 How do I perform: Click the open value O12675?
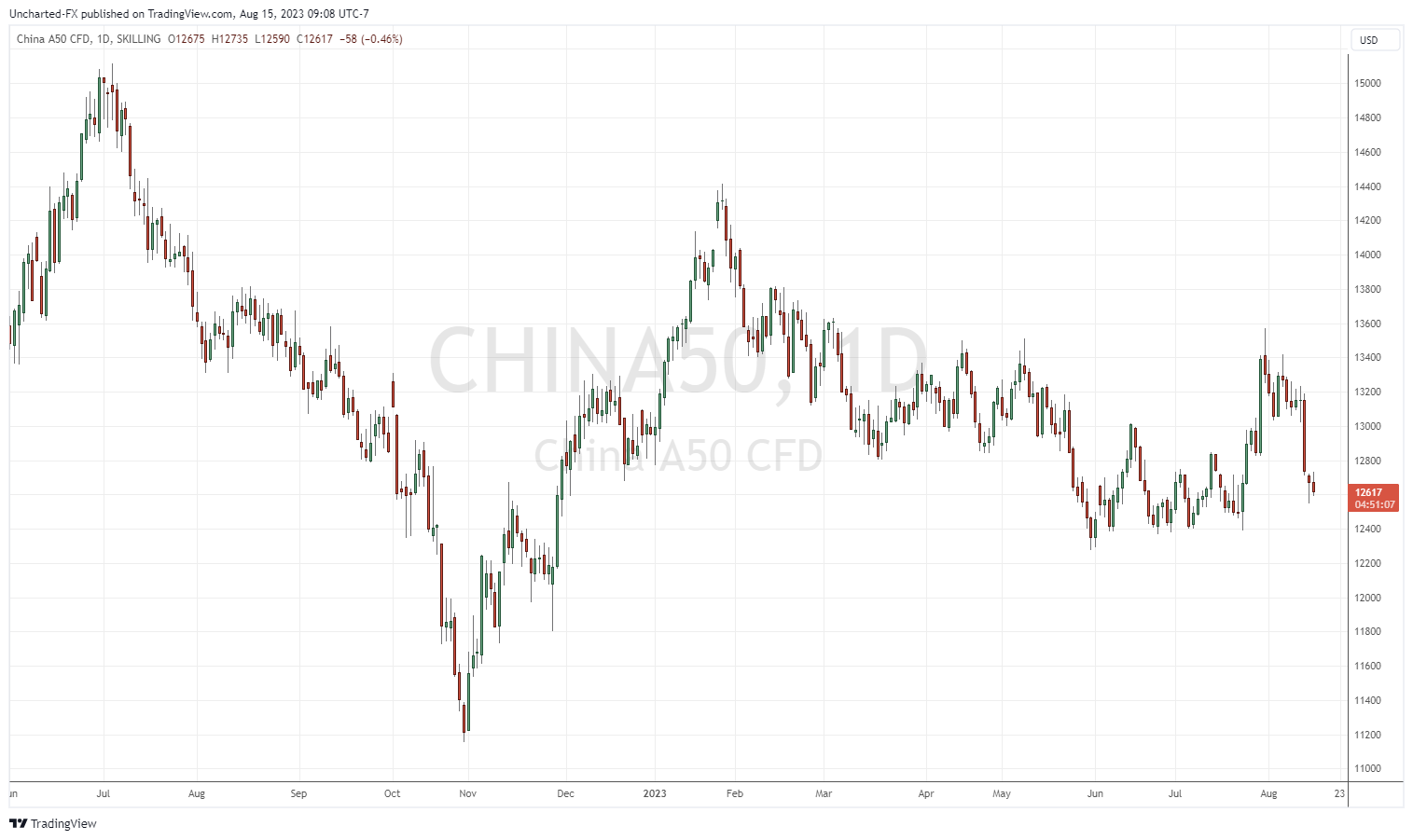point(186,39)
